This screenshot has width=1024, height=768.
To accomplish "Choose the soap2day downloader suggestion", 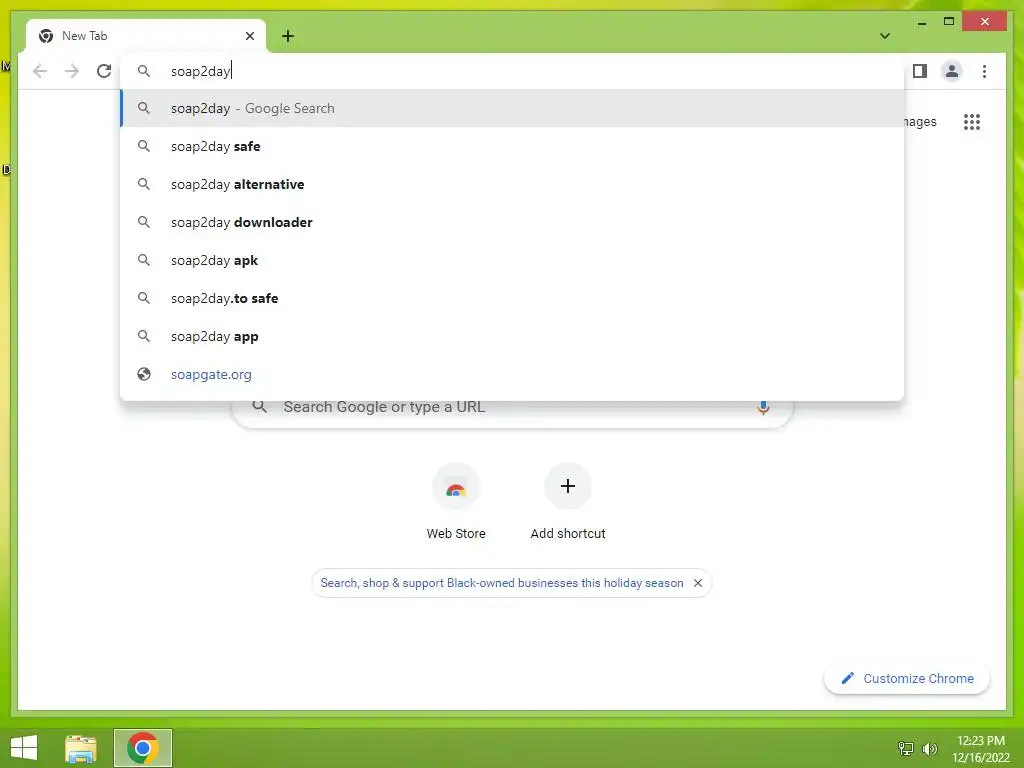I will coord(513,222).
